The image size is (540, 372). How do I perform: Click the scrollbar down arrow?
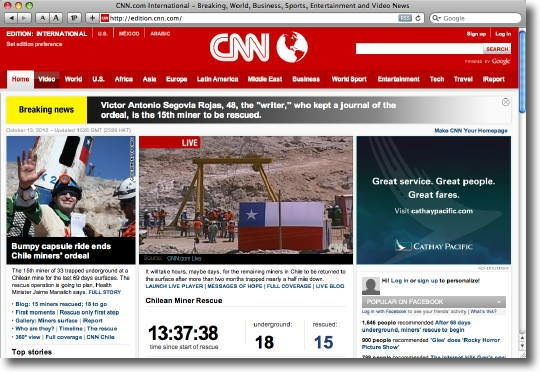[x=522, y=347]
